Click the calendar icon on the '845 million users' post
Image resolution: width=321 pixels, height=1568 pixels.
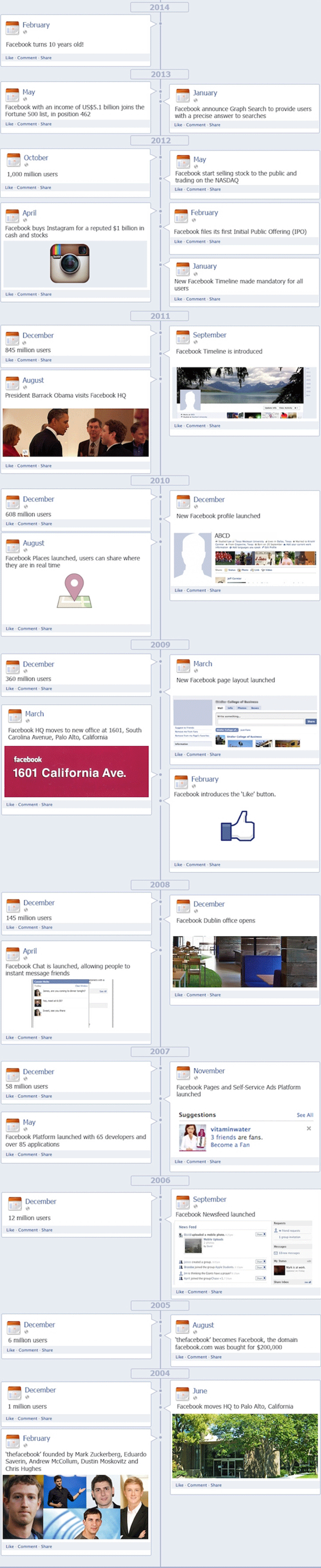click(12, 338)
